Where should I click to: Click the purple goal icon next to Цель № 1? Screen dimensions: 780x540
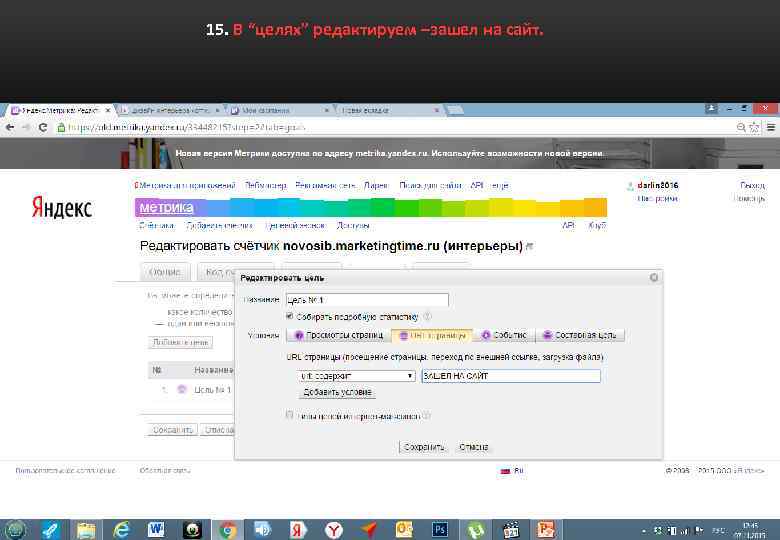coord(182,389)
